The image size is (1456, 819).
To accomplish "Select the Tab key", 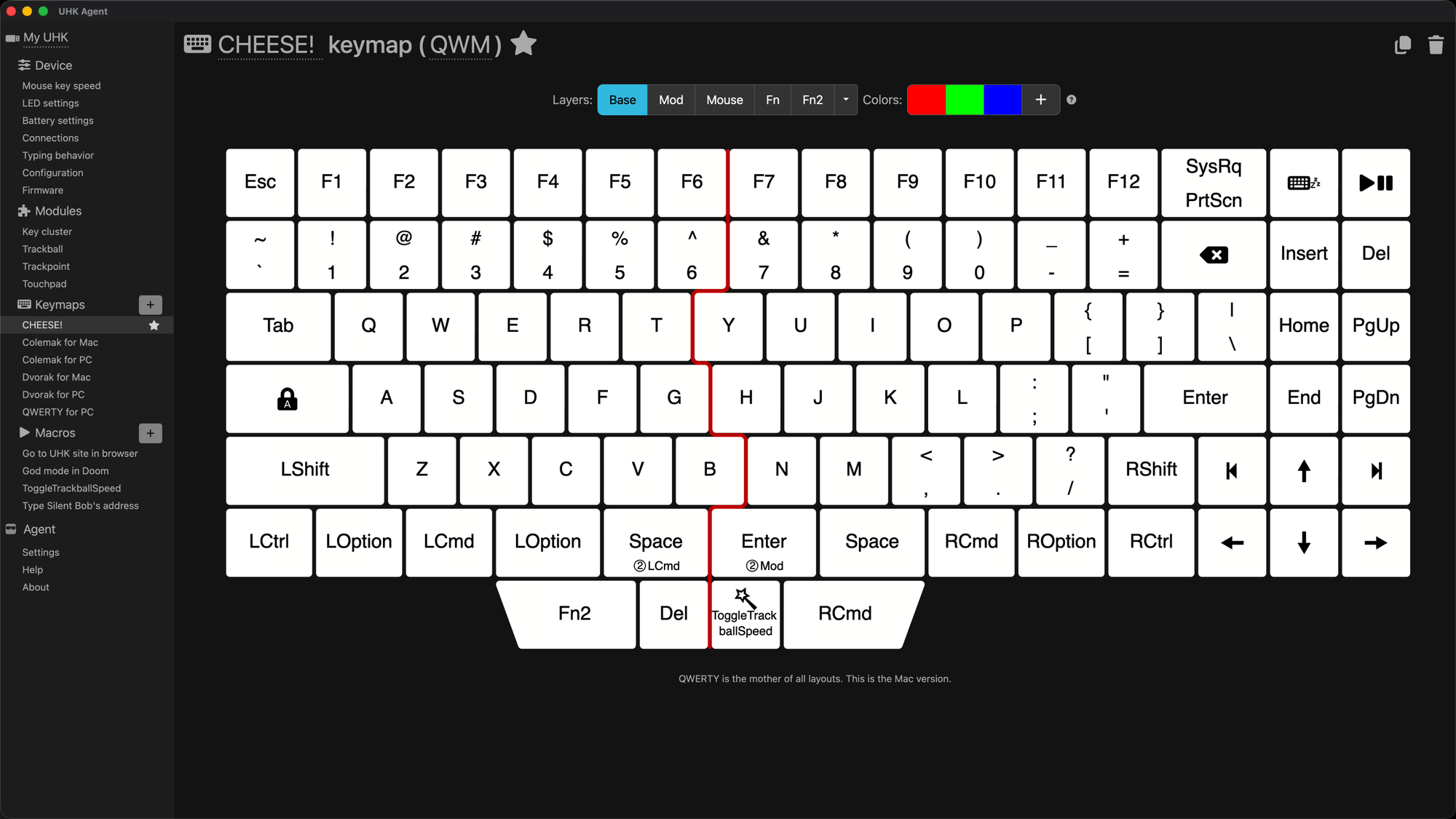I will point(278,326).
